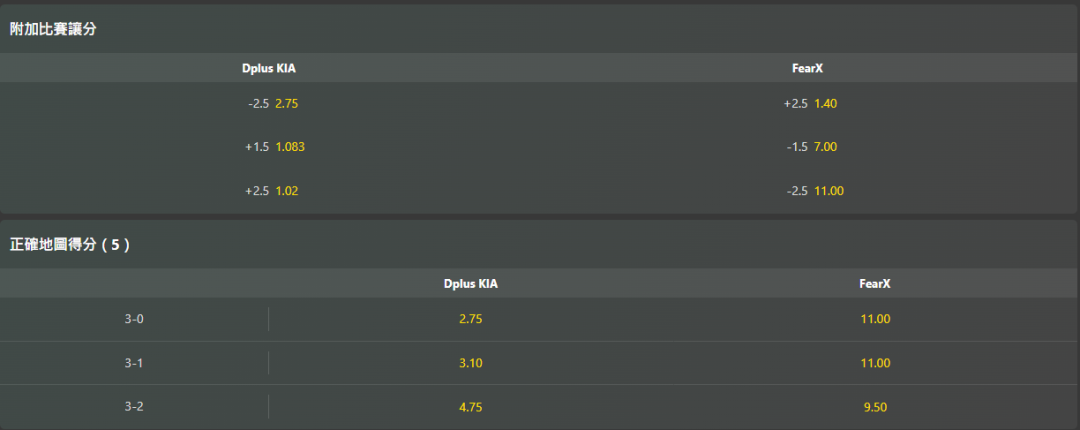
Task: Collapse the 附加比賽讓分 section header
Action: click(x=54, y=29)
